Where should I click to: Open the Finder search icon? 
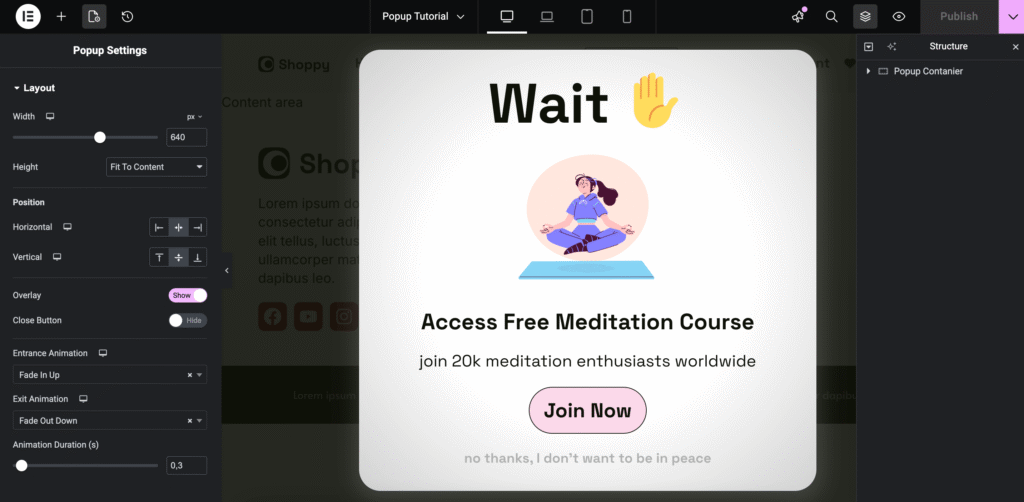point(831,16)
